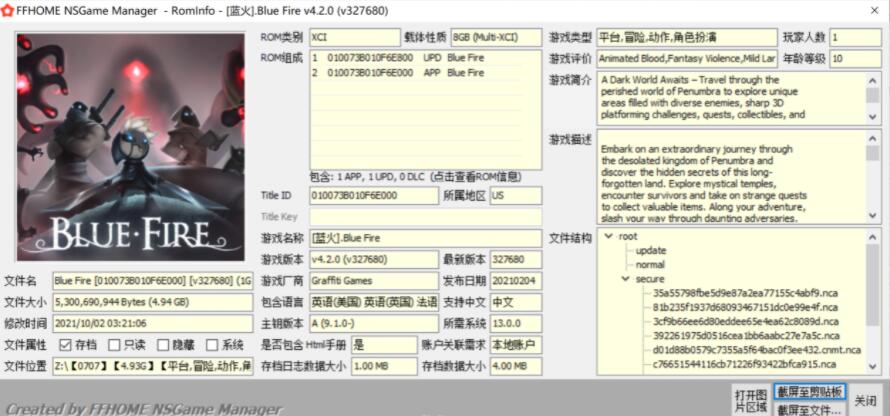Click the ROM类别 XCI field
890x416 pixels.
click(x=355, y=37)
